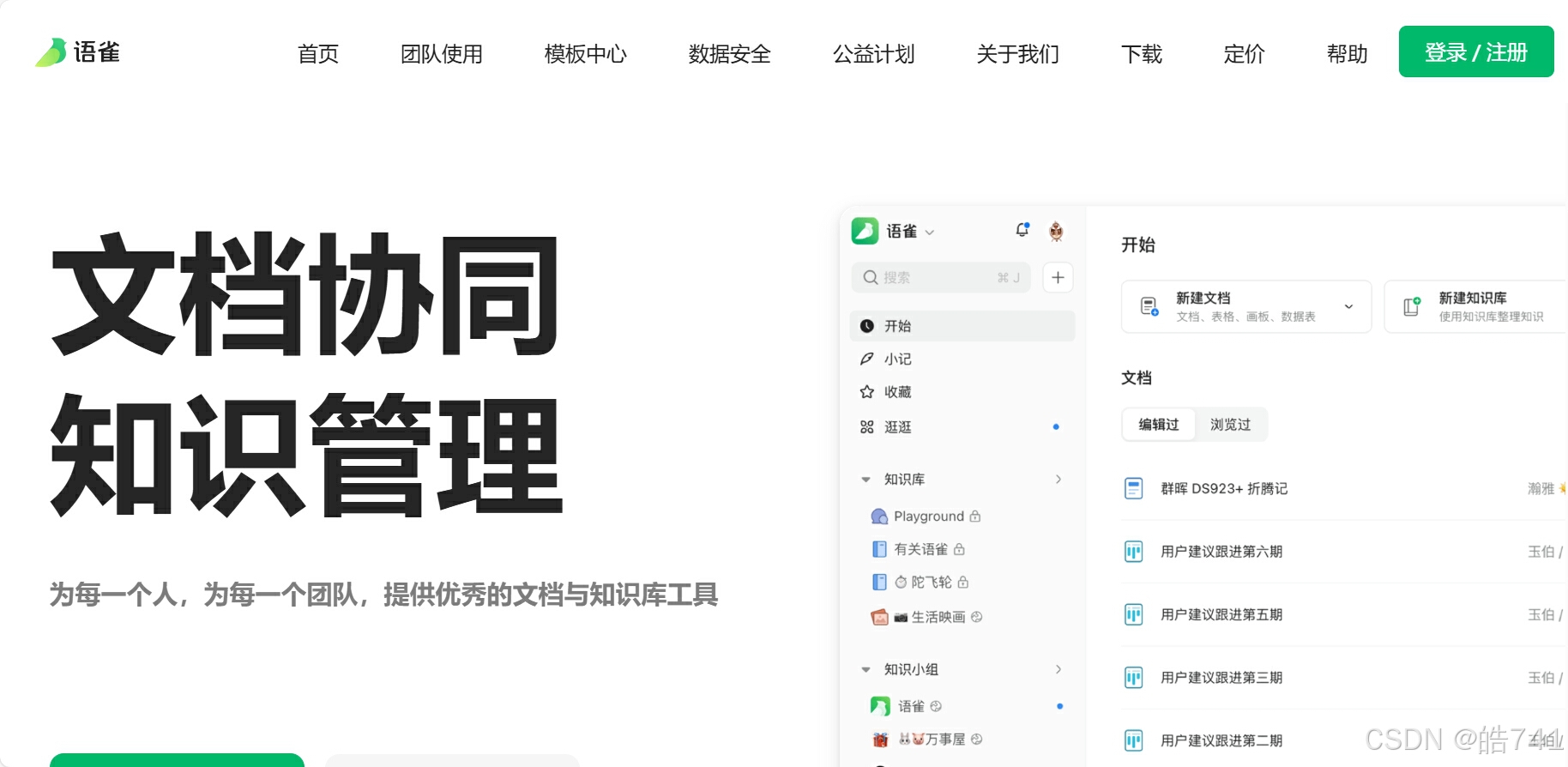Click the 瀚雅 author label
Screen dimensions: 1568x767
[x=1541, y=489]
